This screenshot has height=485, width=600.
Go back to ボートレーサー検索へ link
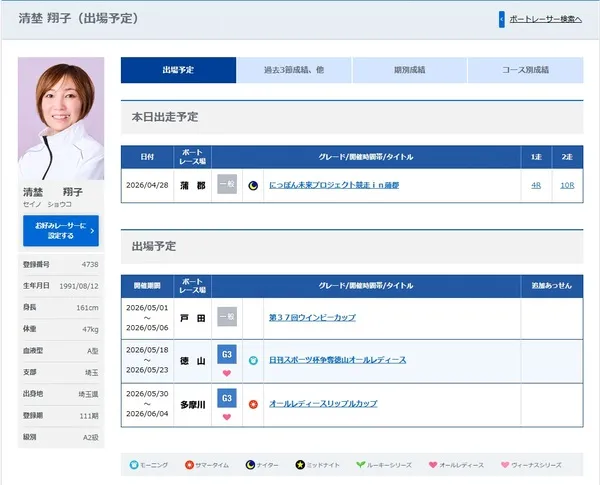546,19
